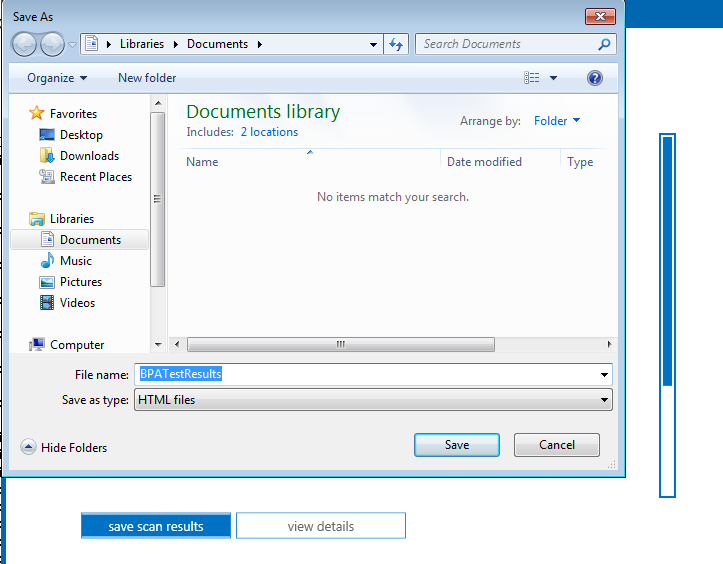Open the Pictures library
723x564 pixels.
tap(81, 282)
